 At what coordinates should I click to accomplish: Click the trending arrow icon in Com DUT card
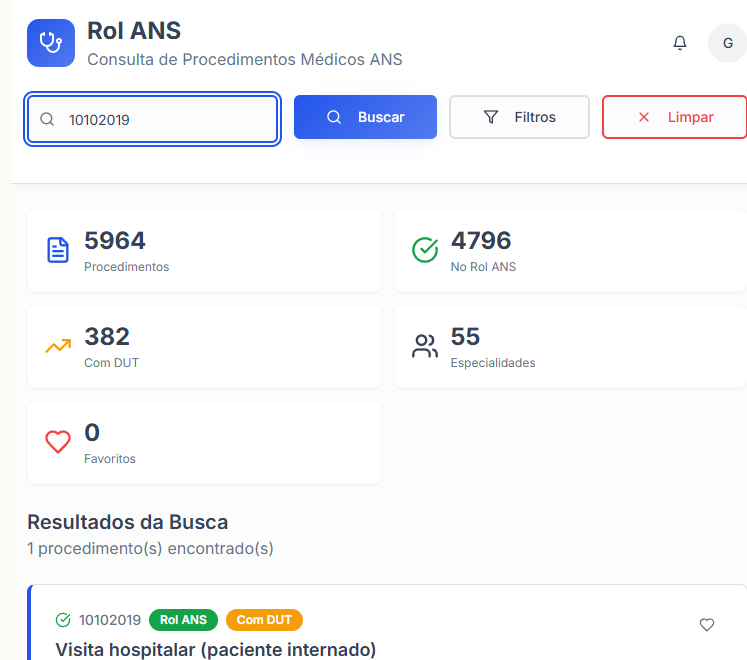point(59,346)
